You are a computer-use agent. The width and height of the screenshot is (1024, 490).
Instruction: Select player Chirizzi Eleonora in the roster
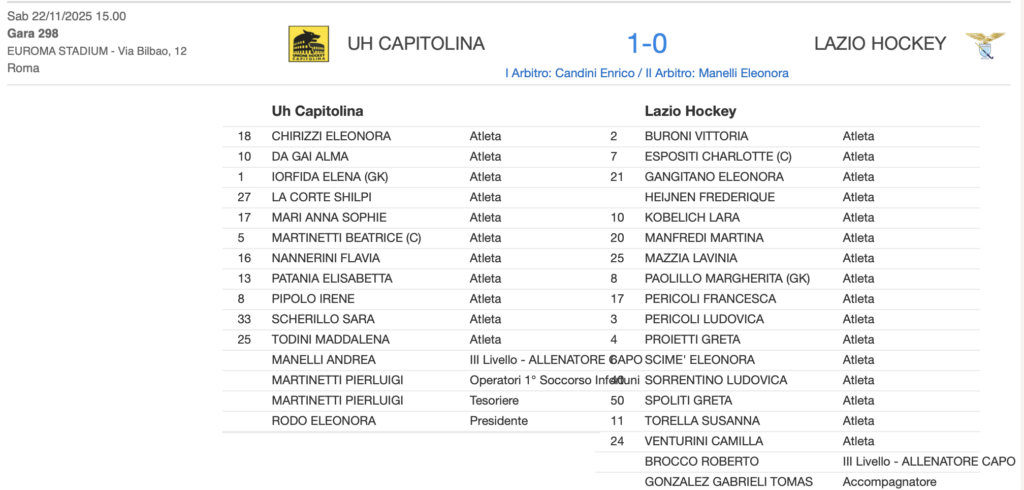pos(331,136)
